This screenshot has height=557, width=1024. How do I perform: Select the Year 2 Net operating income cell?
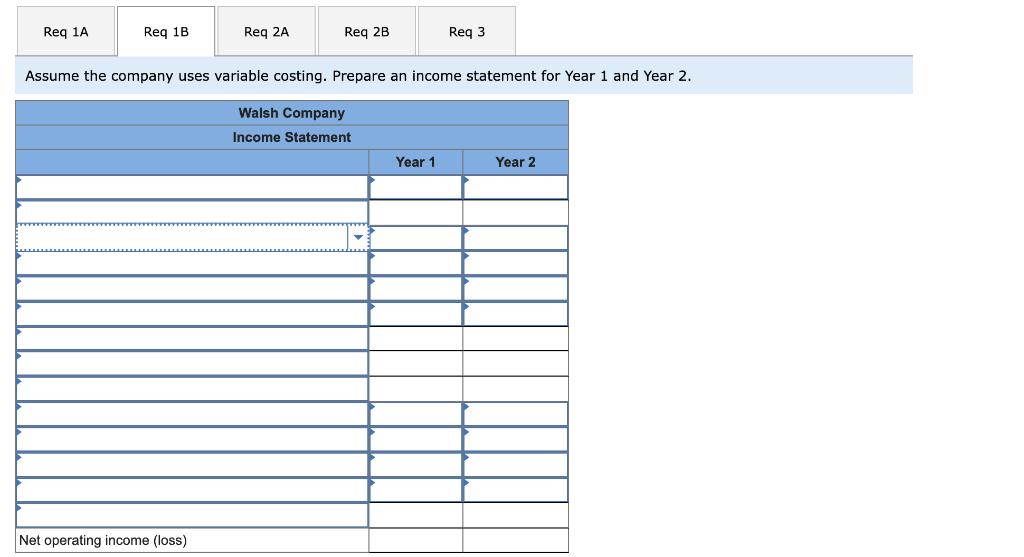point(516,541)
